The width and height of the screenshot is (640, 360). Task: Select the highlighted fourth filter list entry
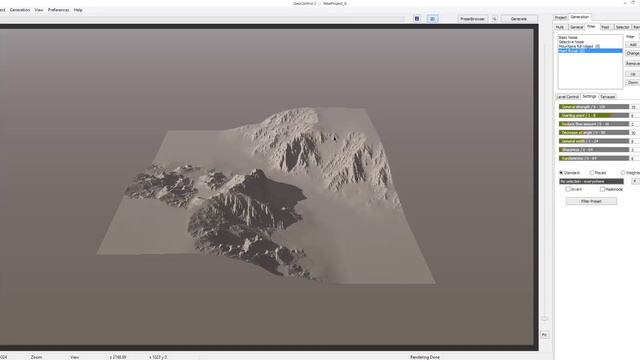tap(590, 51)
